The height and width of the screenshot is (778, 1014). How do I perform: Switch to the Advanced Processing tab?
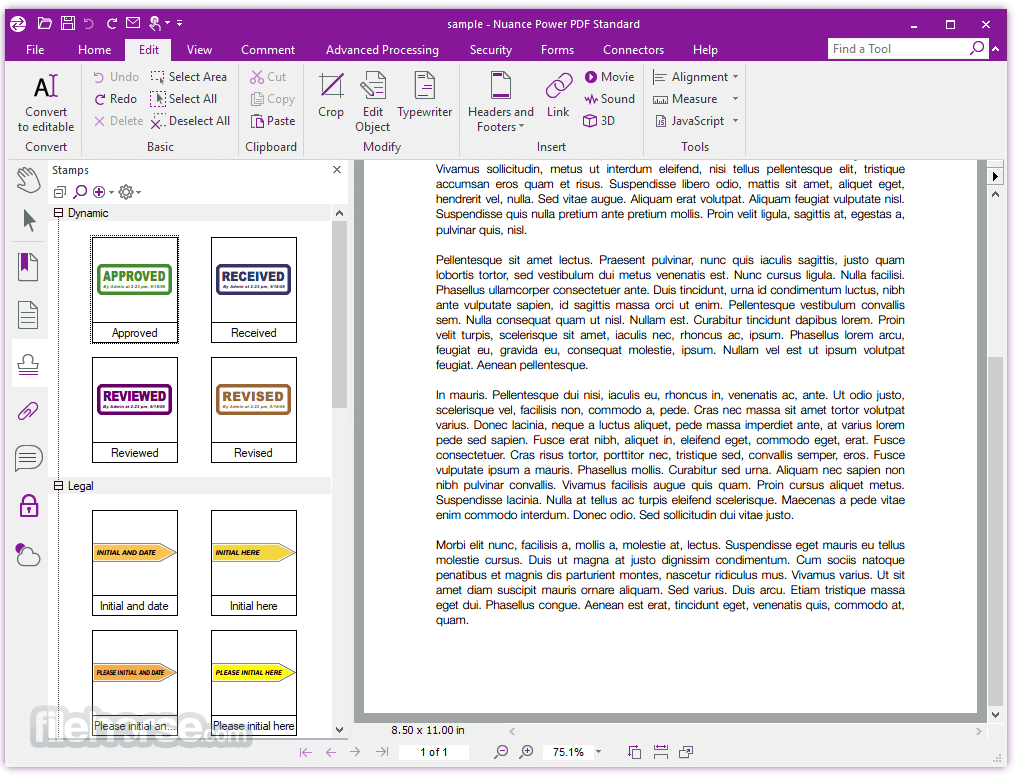point(382,50)
